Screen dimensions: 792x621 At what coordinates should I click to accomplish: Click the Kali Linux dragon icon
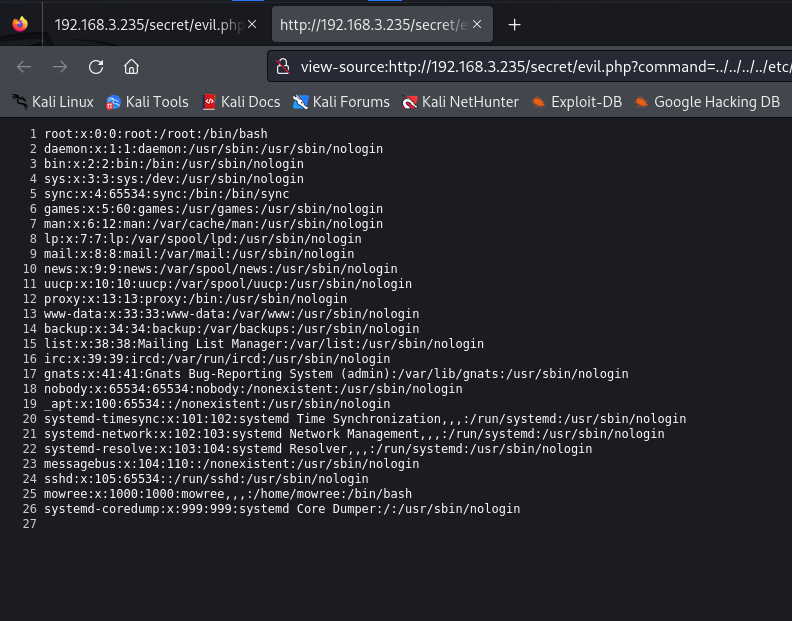pos(20,102)
